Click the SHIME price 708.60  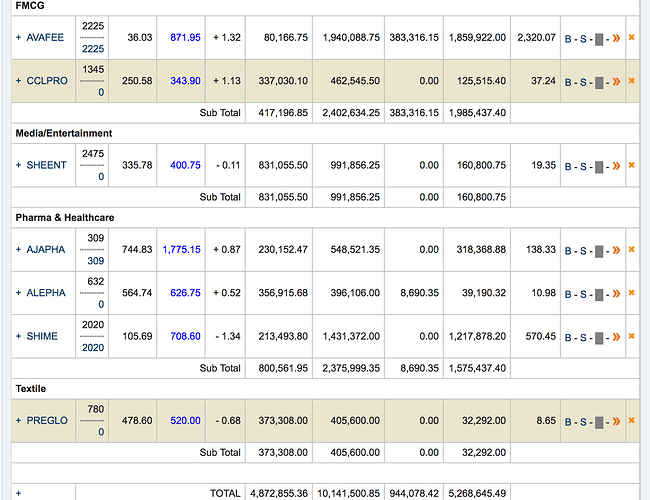185,336
